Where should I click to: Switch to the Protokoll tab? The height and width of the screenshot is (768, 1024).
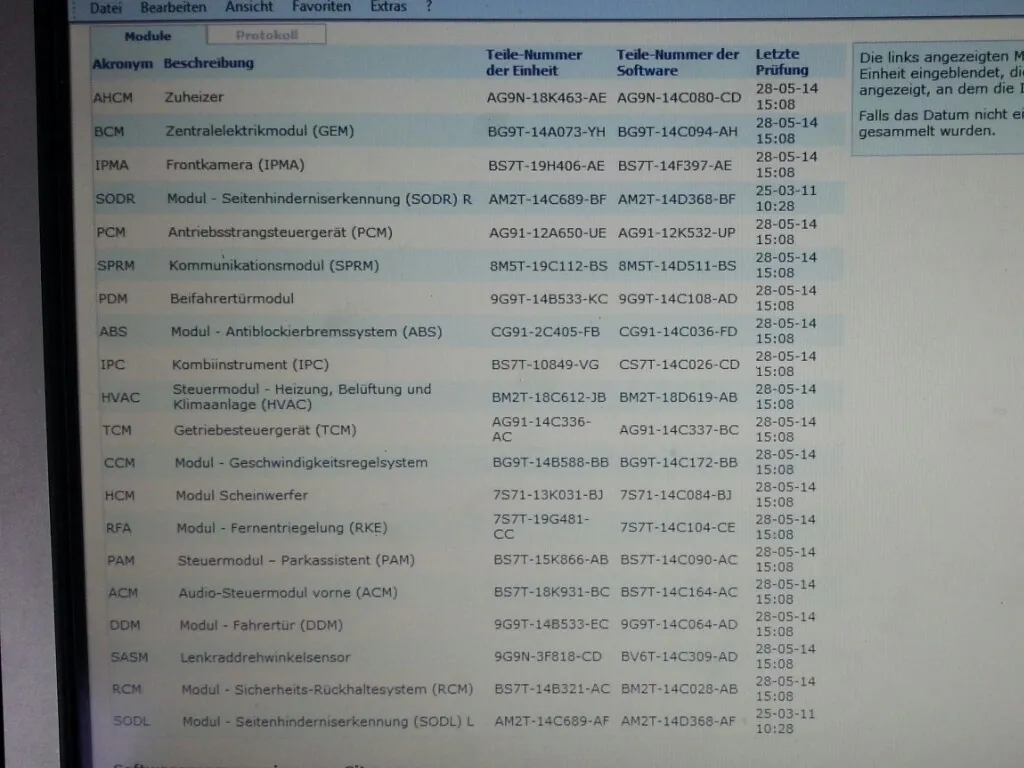click(266, 35)
